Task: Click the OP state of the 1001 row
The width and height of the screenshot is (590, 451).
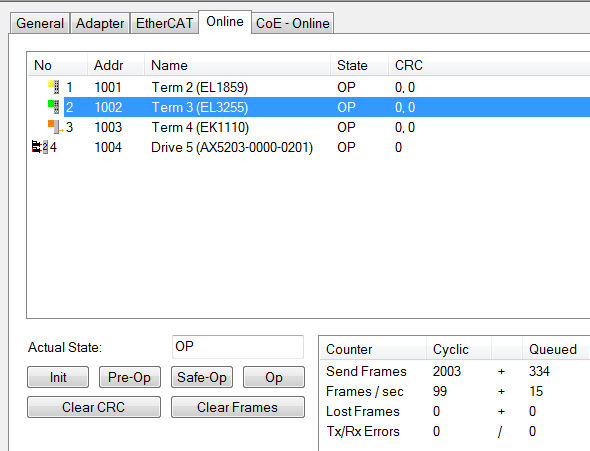Action: pyautogui.click(x=346, y=87)
